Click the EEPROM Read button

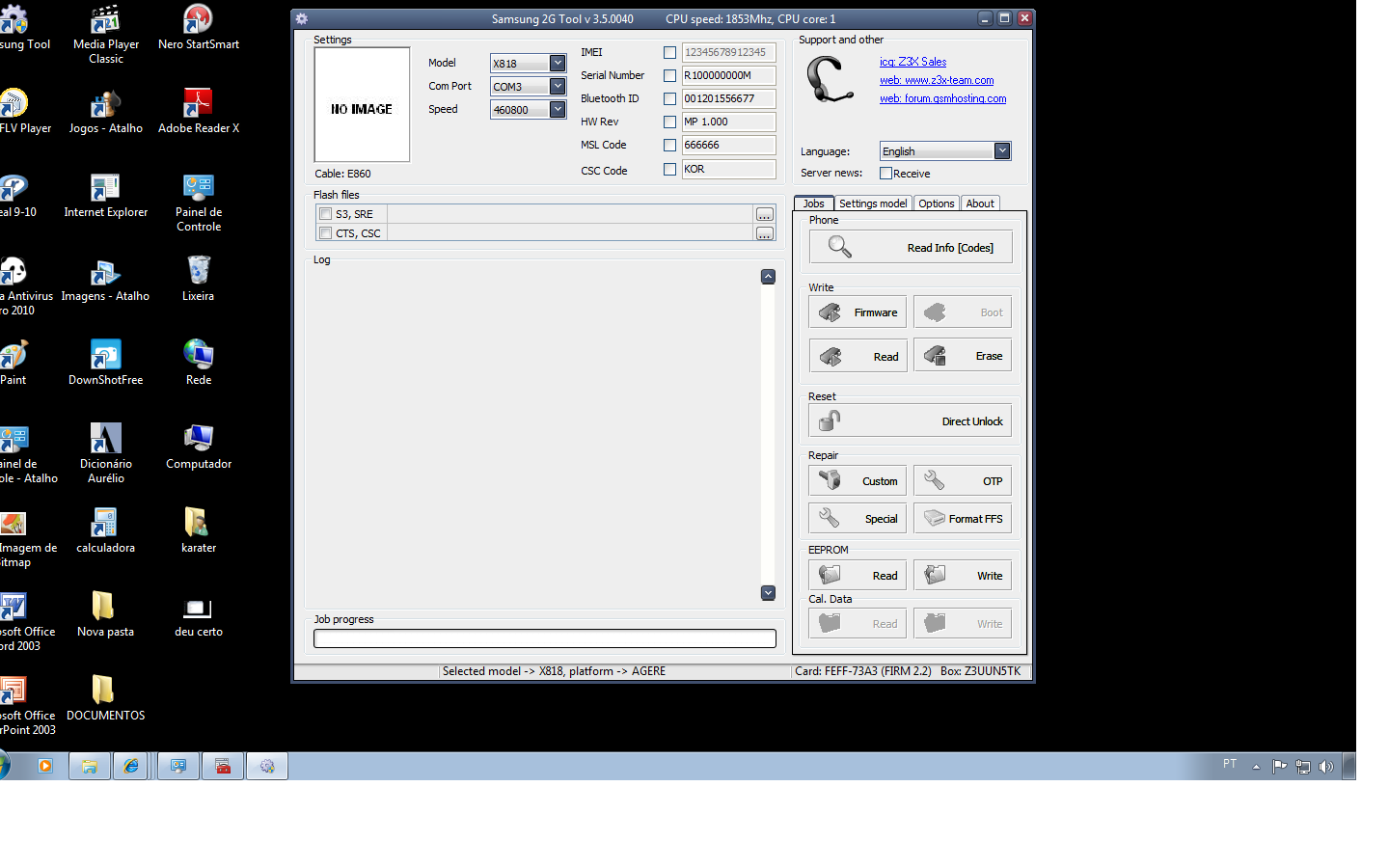858,575
